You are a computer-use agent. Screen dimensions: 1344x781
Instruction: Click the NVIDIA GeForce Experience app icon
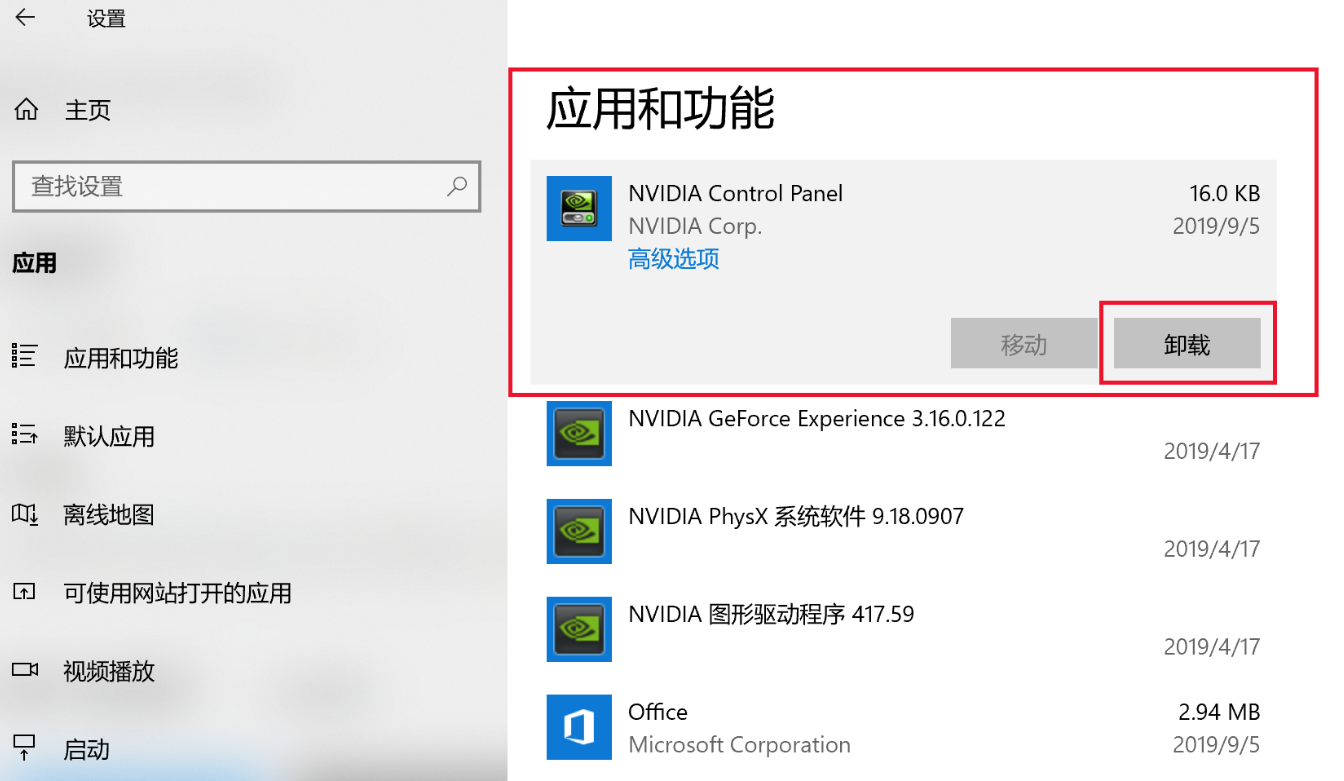579,432
